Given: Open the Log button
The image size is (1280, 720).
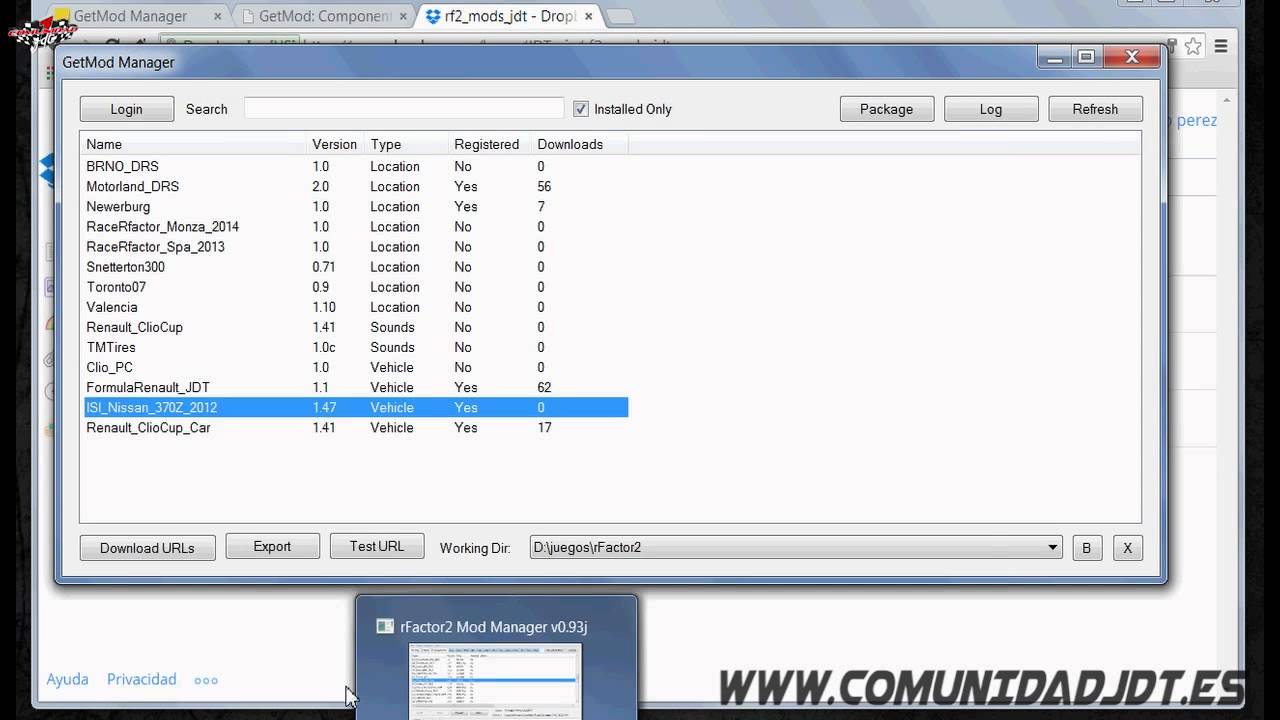Looking at the screenshot, I should click(x=991, y=109).
